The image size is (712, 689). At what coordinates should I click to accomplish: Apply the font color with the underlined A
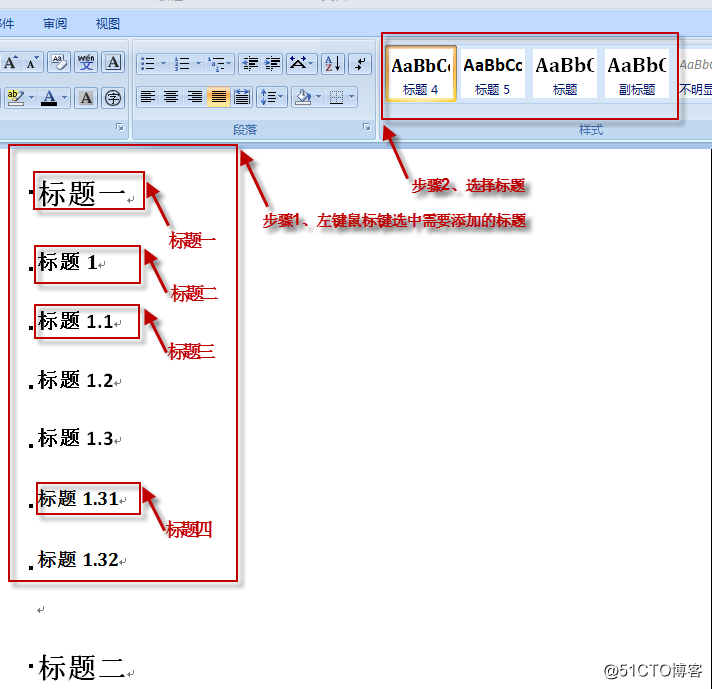[49, 97]
